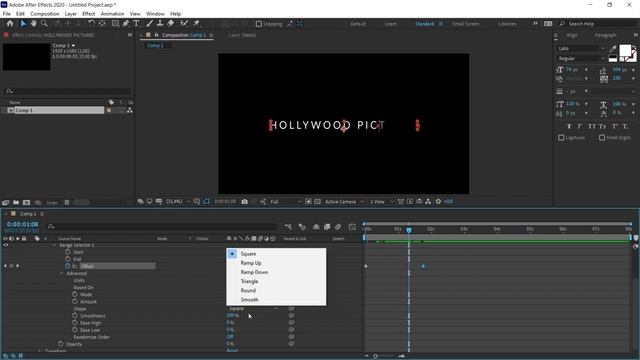
Task: Toggle the Start property stopwatch
Action: (68, 252)
